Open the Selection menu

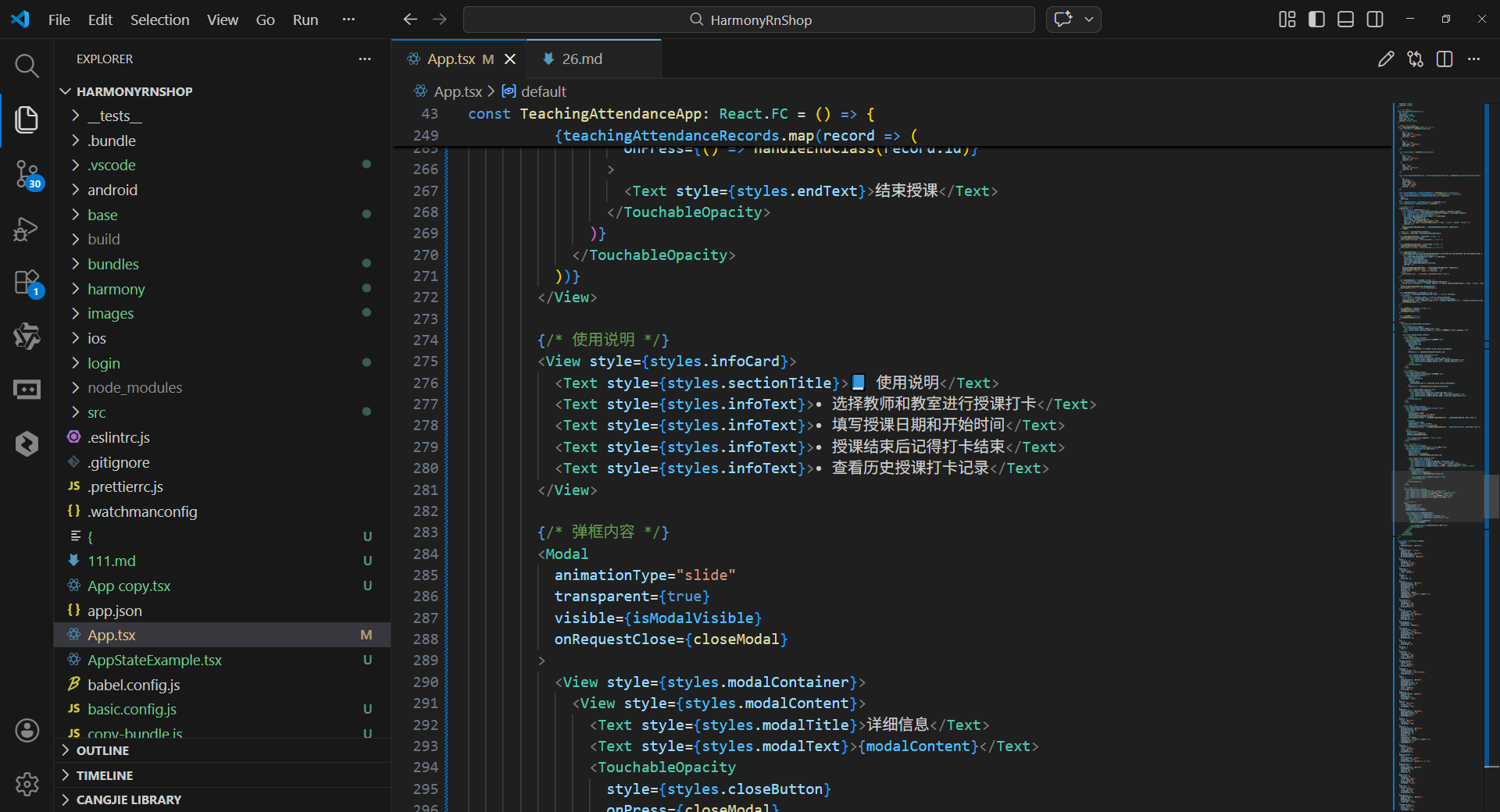[x=159, y=20]
